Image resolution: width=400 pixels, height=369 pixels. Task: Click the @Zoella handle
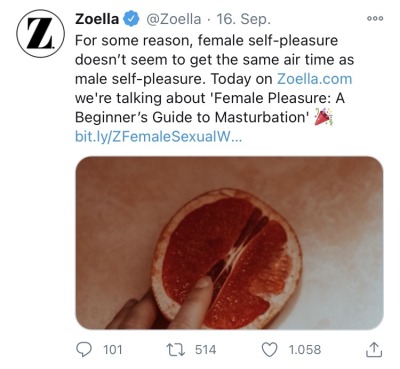point(174,19)
